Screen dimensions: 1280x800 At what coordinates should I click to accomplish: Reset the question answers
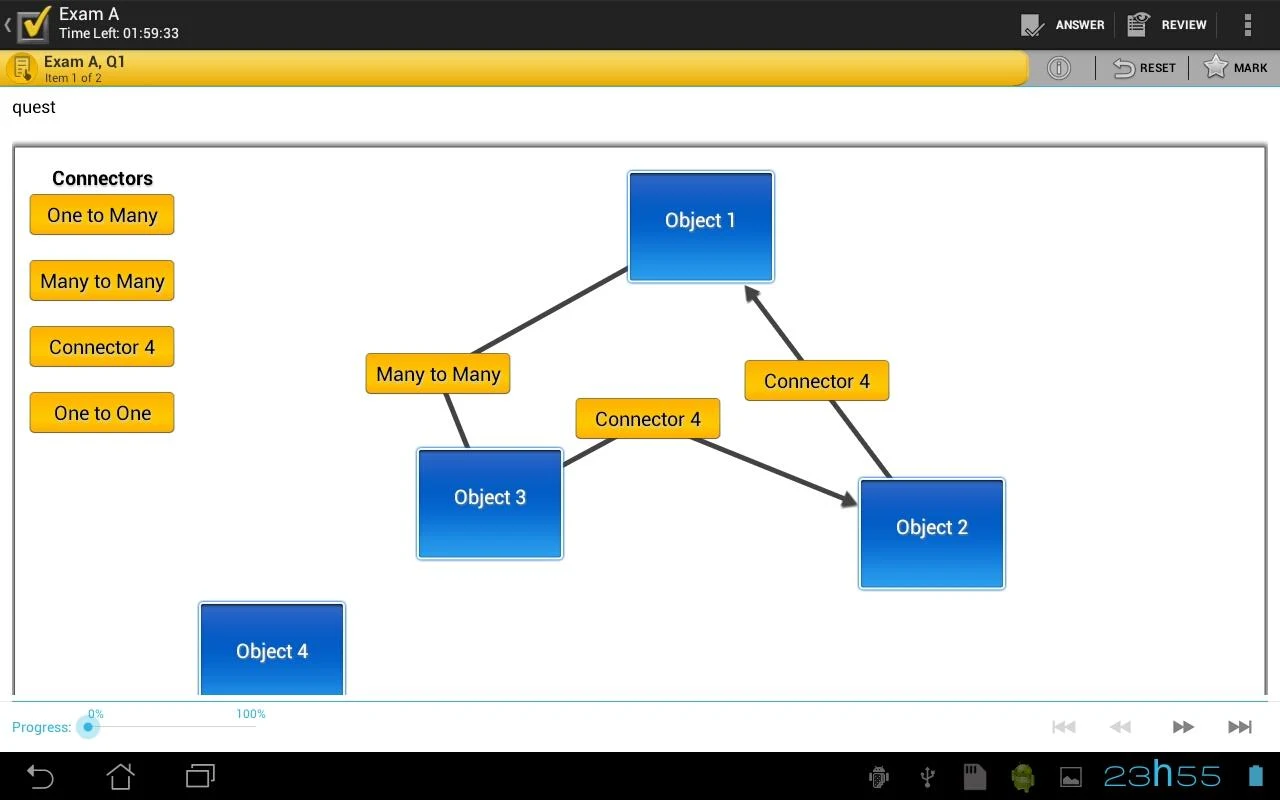[x=1144, y=68]
